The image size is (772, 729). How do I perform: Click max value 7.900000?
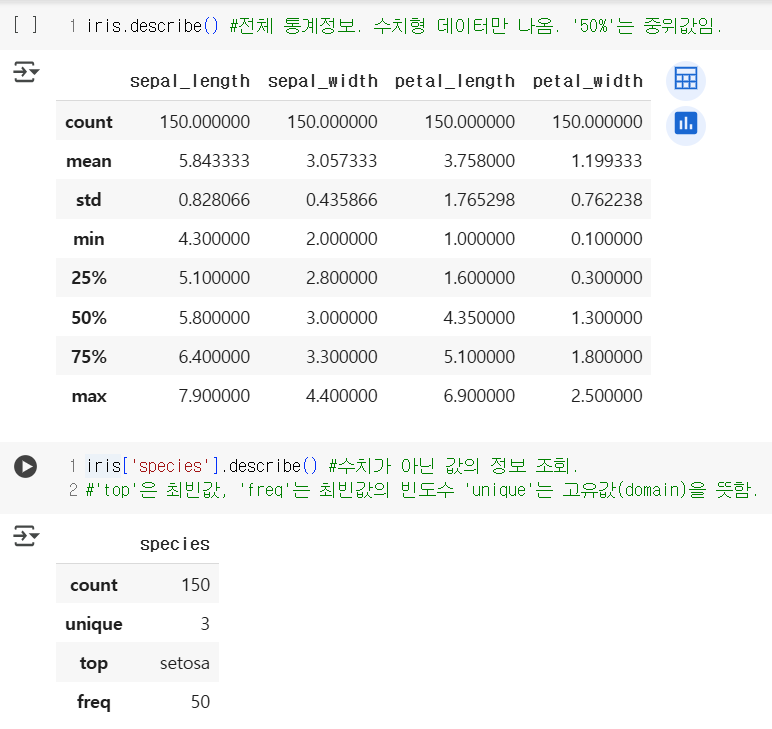214,396
